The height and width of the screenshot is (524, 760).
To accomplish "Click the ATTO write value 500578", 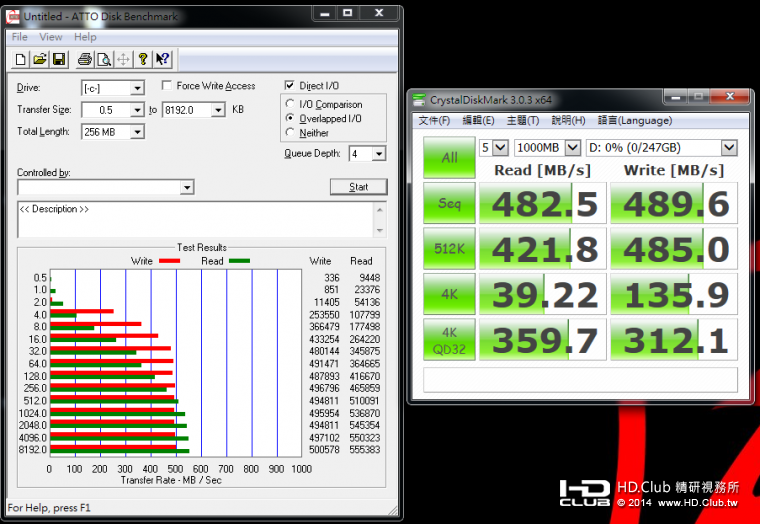I will point(324,450).
